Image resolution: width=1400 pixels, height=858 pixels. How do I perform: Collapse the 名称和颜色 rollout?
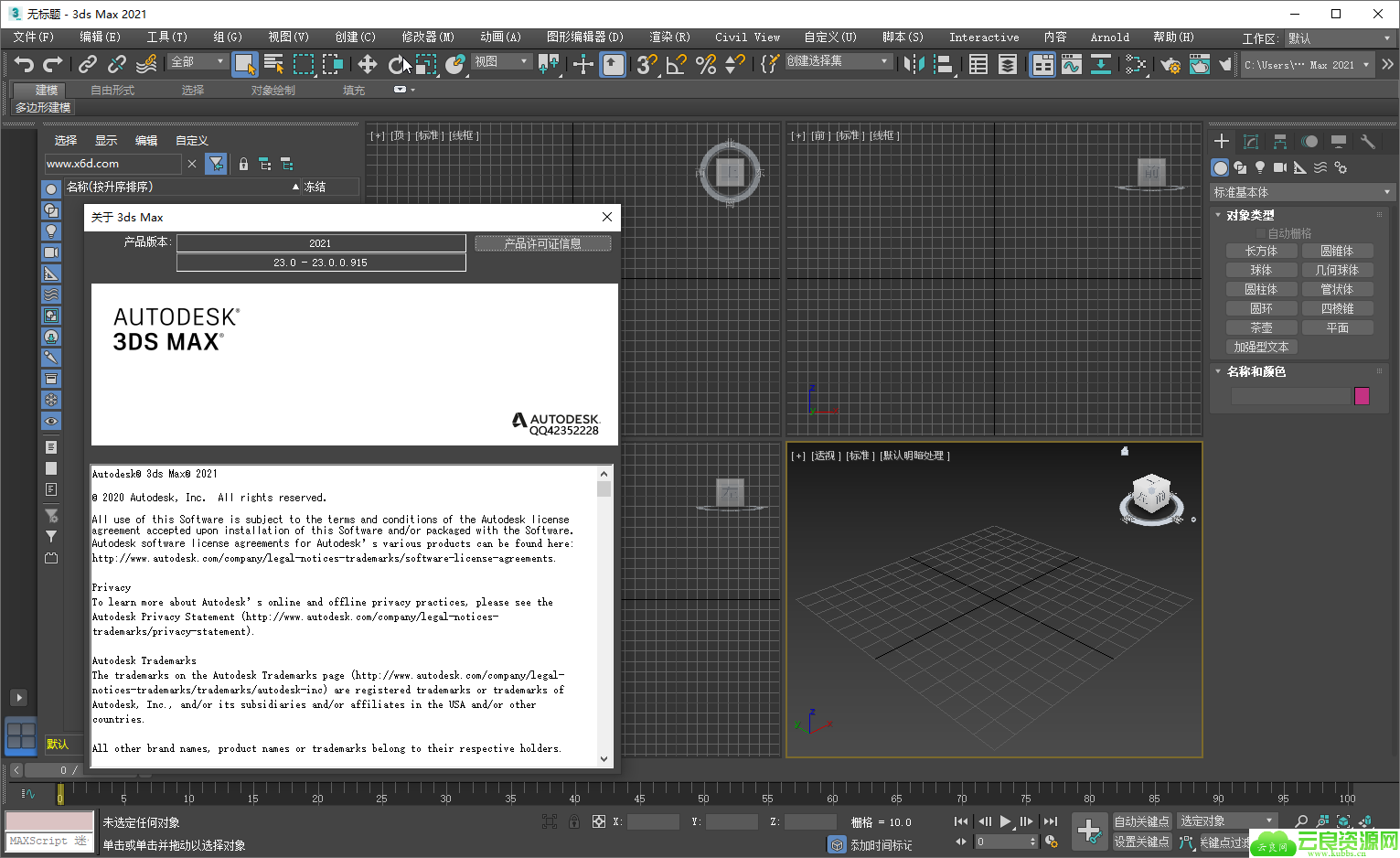1256,371
